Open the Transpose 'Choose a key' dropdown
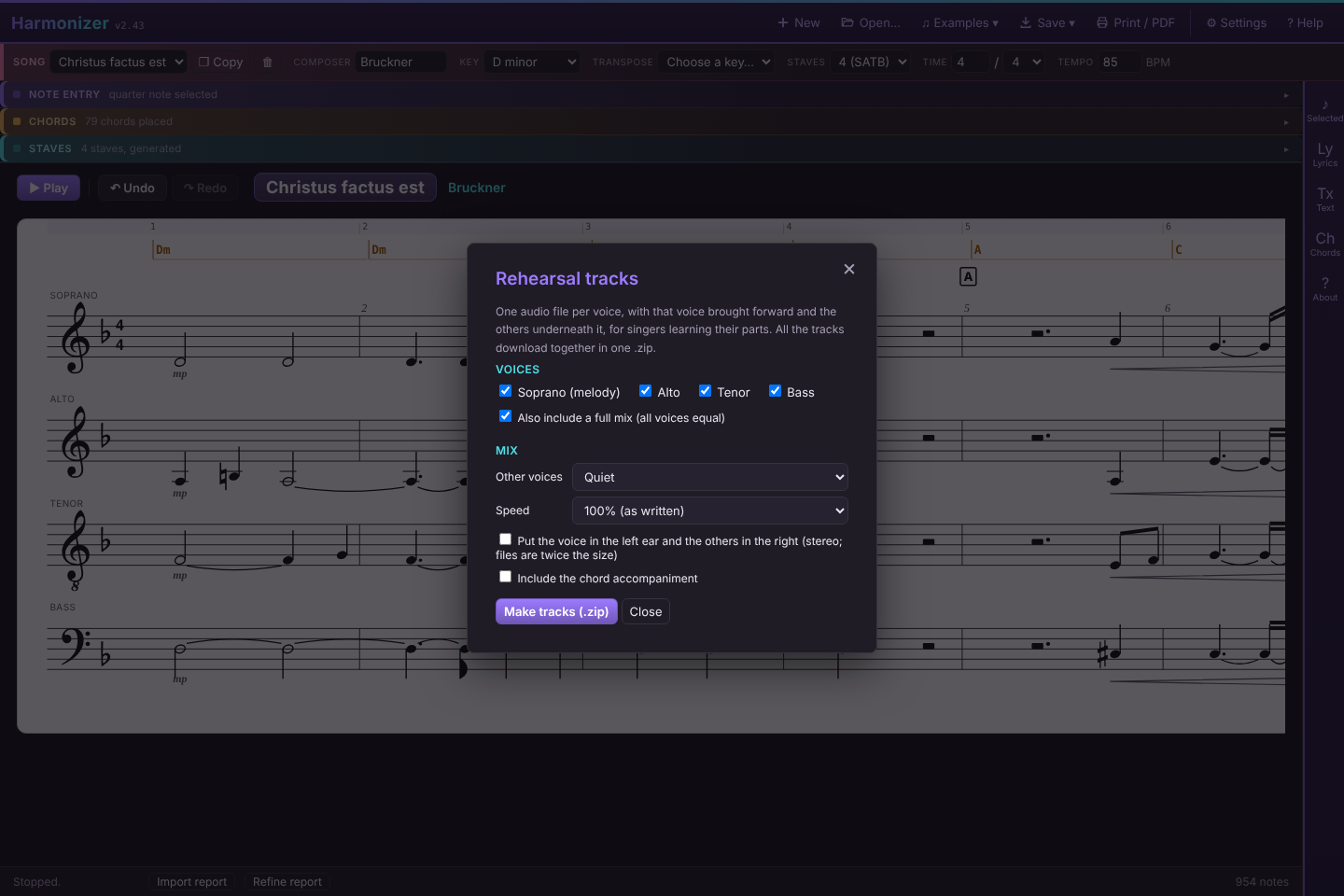Screen dimensions: 1344x896 pyautogui.click(x=717, y=62)
